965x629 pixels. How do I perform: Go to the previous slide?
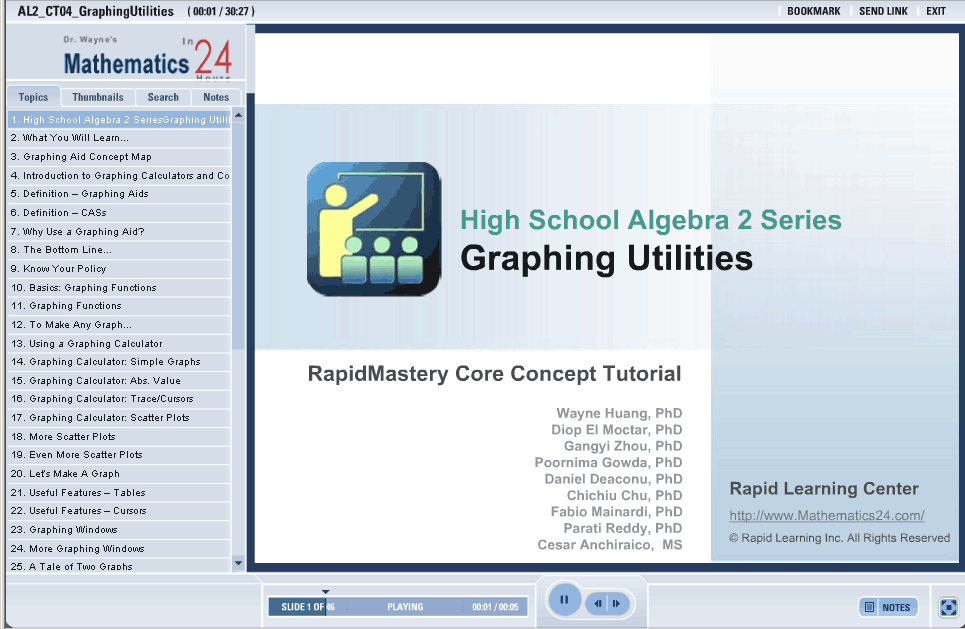[598, 603]
